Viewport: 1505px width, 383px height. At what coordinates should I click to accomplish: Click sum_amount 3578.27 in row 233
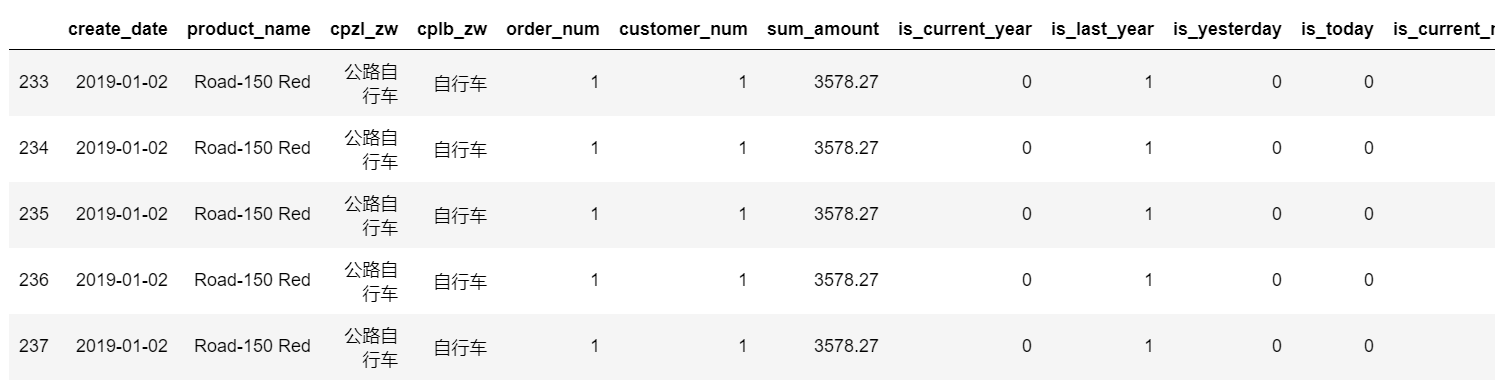click(846, 82)
